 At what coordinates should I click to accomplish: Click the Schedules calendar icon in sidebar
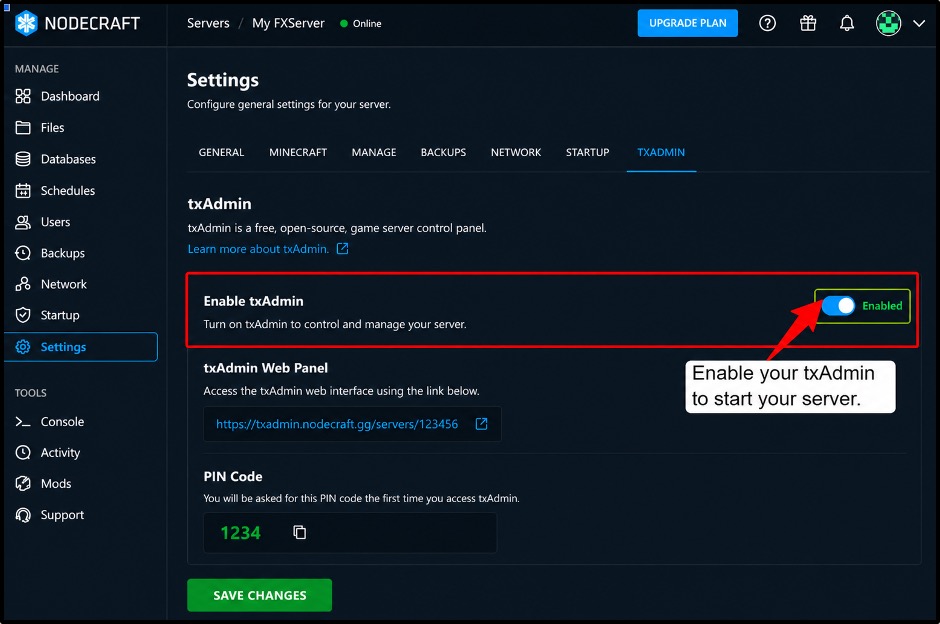pos(23,191)
